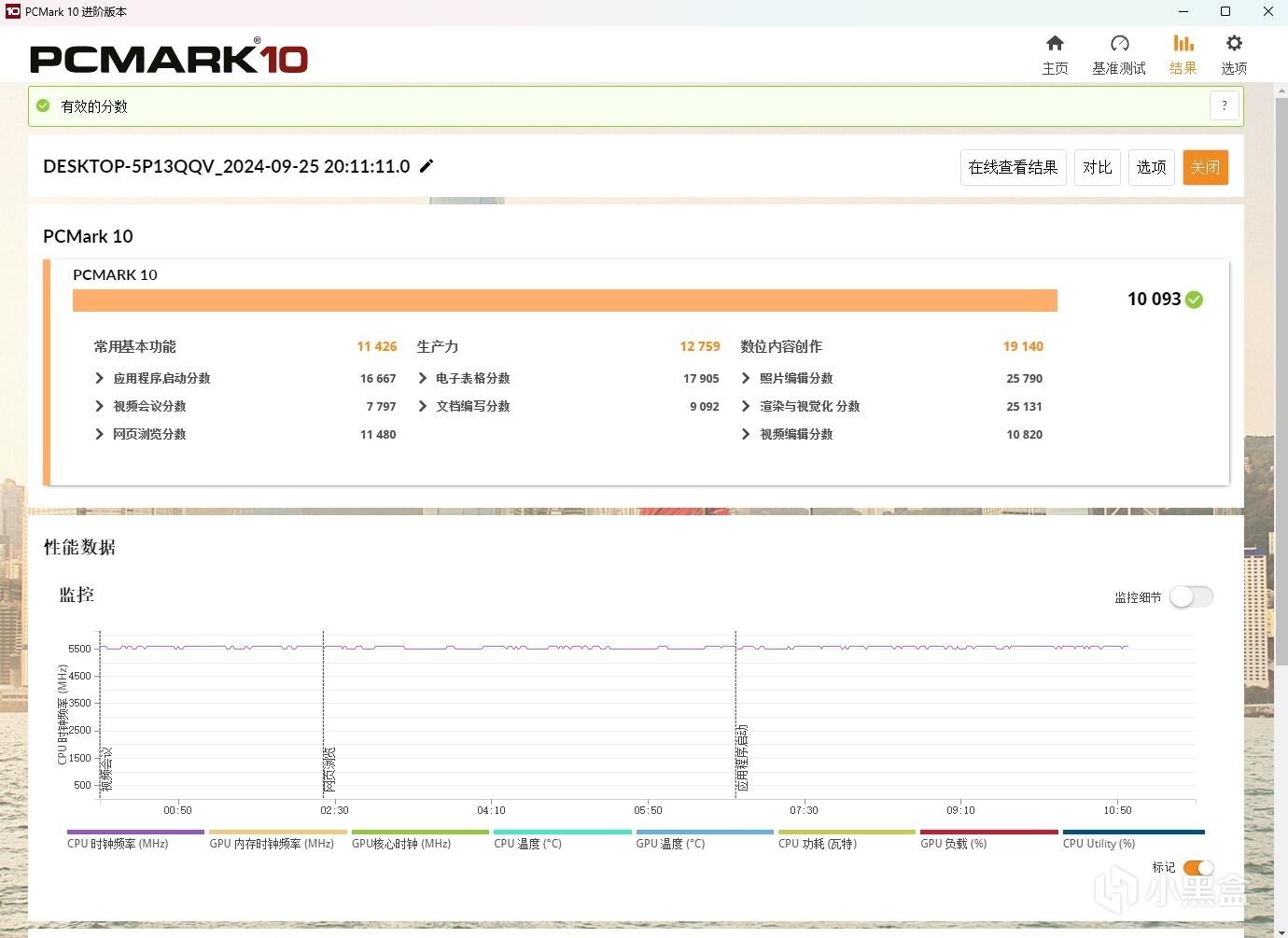Click the video conferencing (视频会议) chart marker
This screenshot has height=938, width=1288.
[x=106, y=769]
